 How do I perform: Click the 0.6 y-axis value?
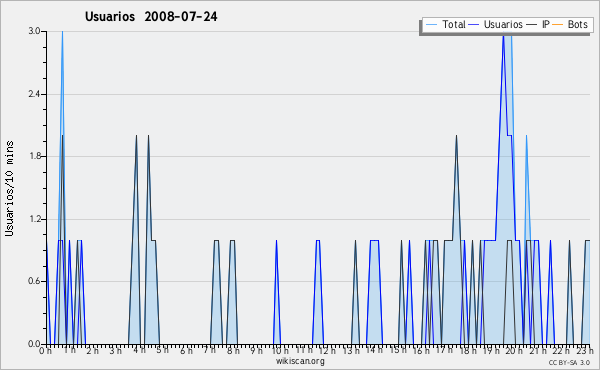click(34, 281)
